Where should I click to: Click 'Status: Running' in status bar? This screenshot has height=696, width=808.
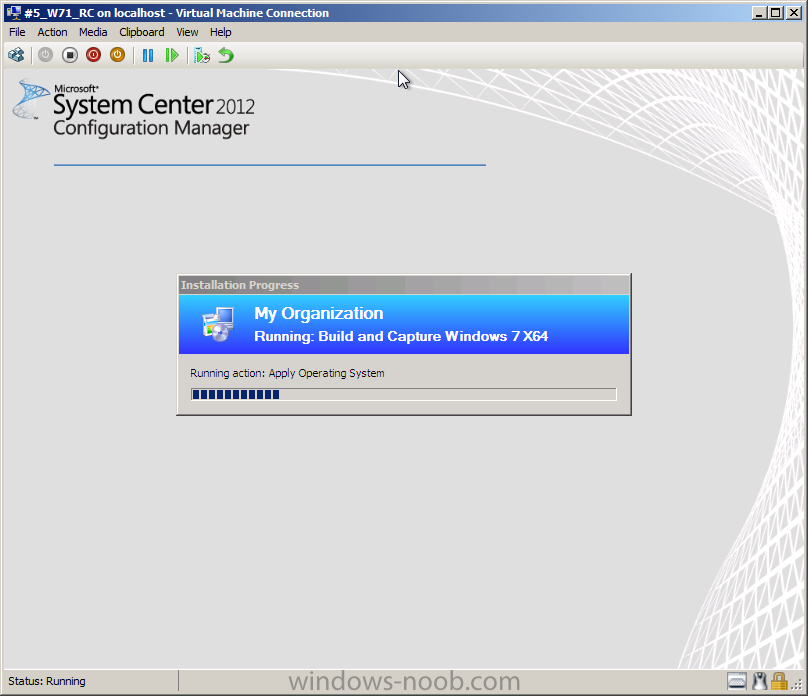[x=47, y=681]
